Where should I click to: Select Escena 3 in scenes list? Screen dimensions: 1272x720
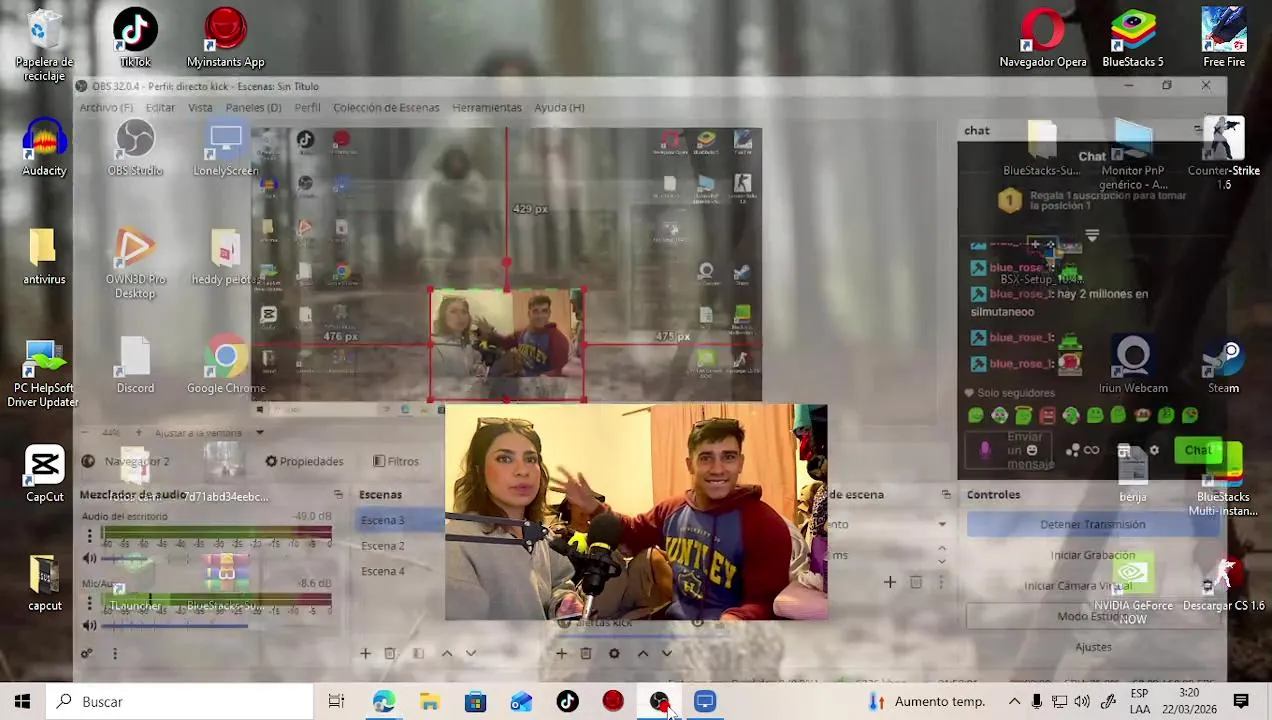pos(400,520)
